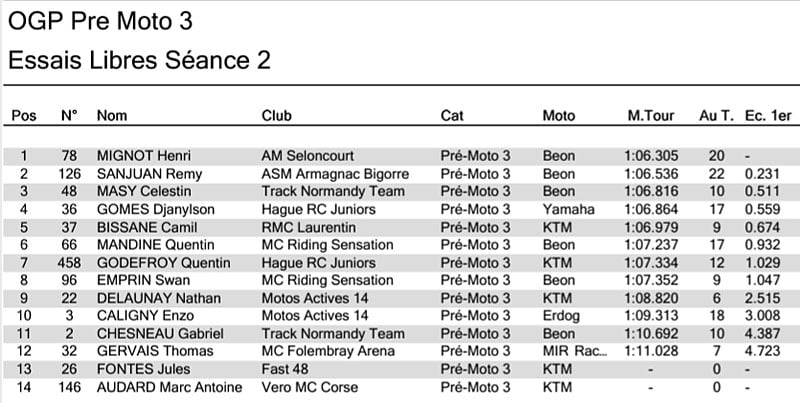Click the MIR Rac... moto cell
Viewport: 800px width, 403px height.
click(x=573, y=351)
